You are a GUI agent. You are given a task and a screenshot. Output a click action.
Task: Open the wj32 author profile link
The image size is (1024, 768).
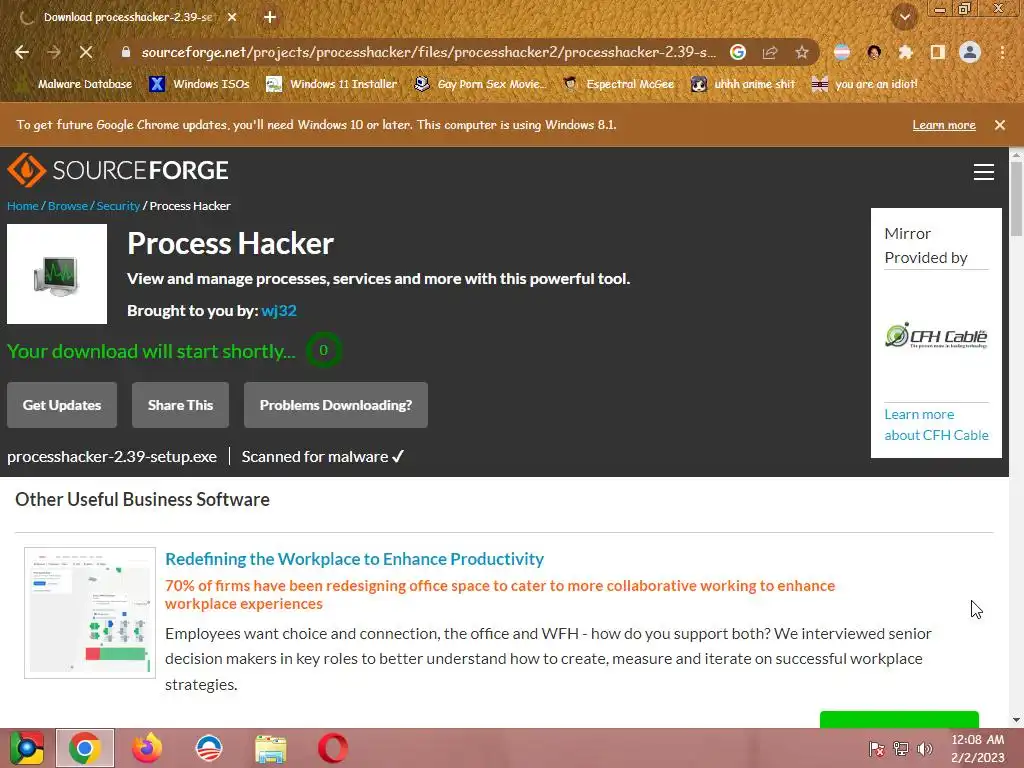click(279, 311)
